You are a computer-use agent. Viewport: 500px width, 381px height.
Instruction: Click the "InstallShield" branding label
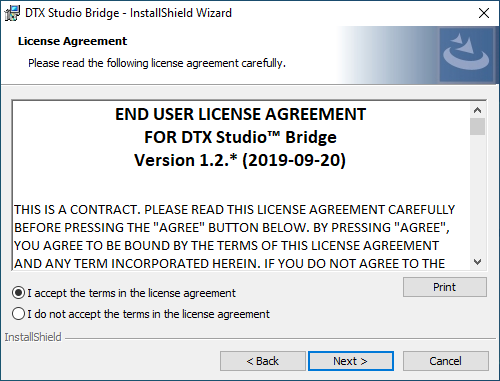click(33, 337)
